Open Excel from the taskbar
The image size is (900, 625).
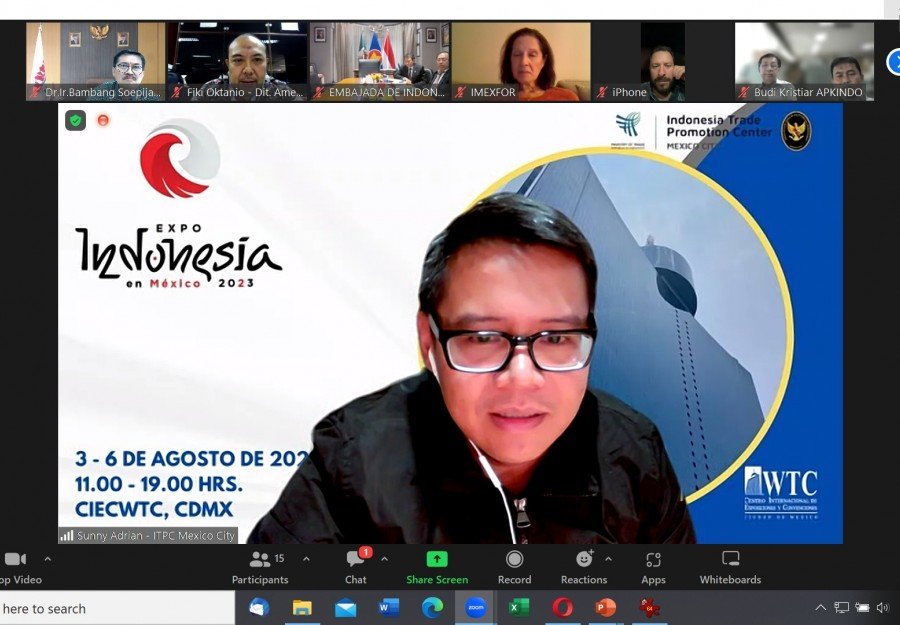click(519, 608)
